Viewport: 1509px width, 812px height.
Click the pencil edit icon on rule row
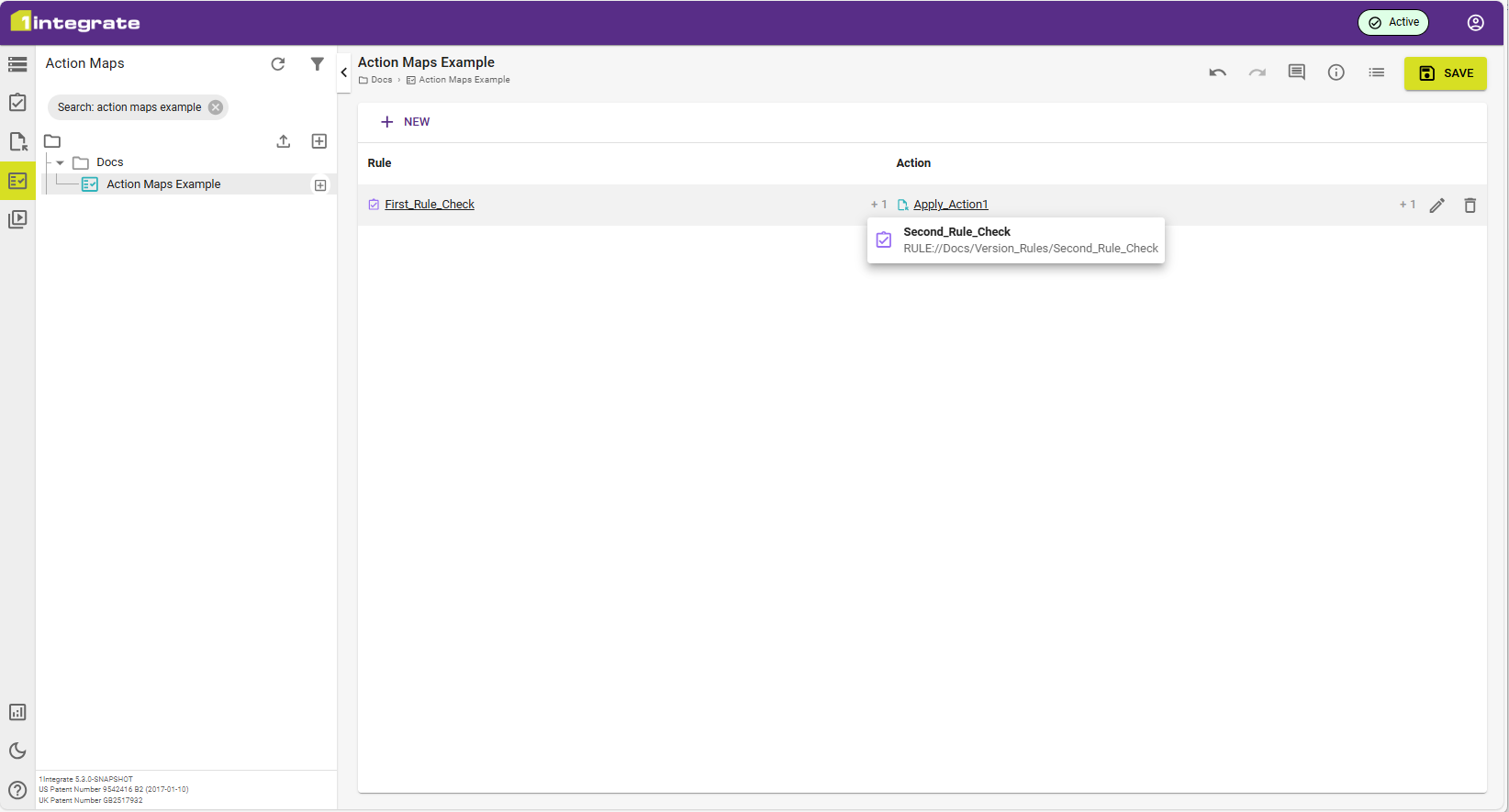[x=1436, y=206]
